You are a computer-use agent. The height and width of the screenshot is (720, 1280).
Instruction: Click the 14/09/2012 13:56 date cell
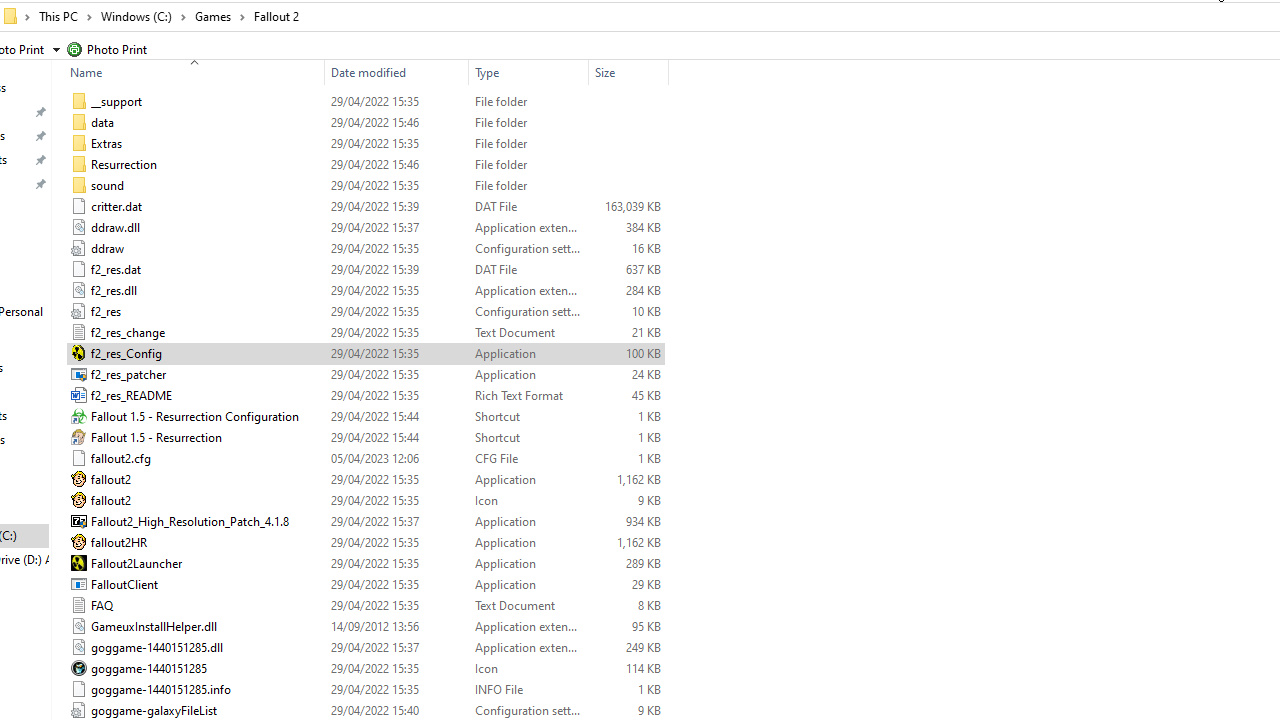click(x=375, y=626)
